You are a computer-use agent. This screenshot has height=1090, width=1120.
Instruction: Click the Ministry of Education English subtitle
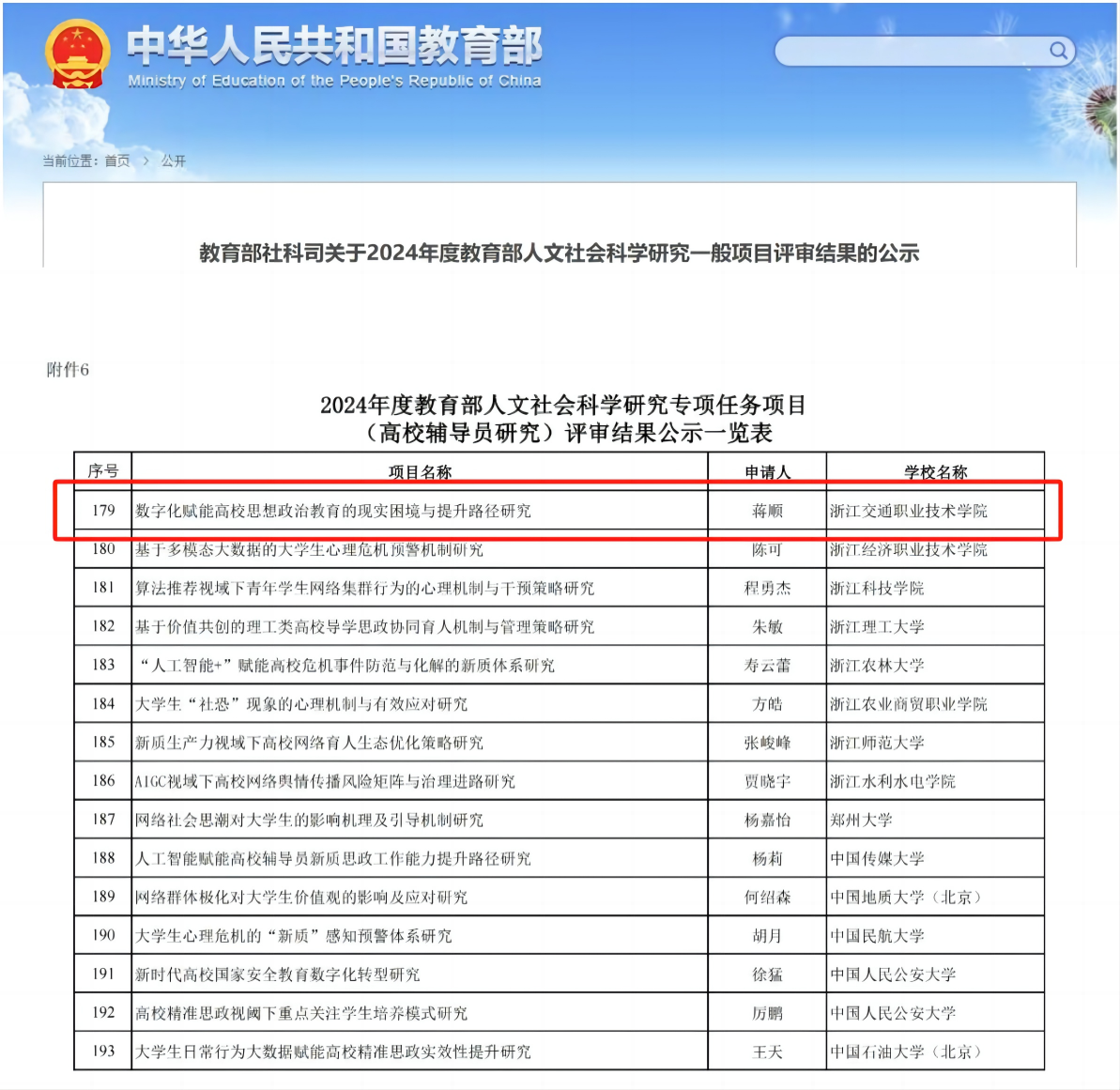(334, 81)
